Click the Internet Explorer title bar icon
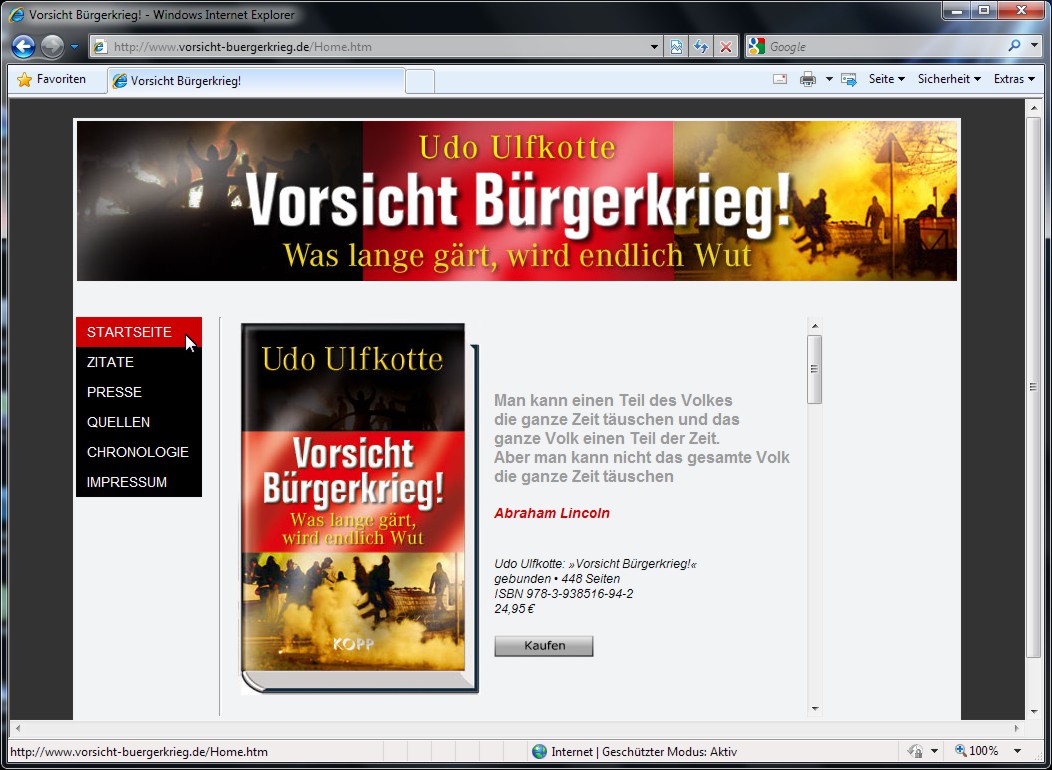1052x770 pixels. click(16, 14)
